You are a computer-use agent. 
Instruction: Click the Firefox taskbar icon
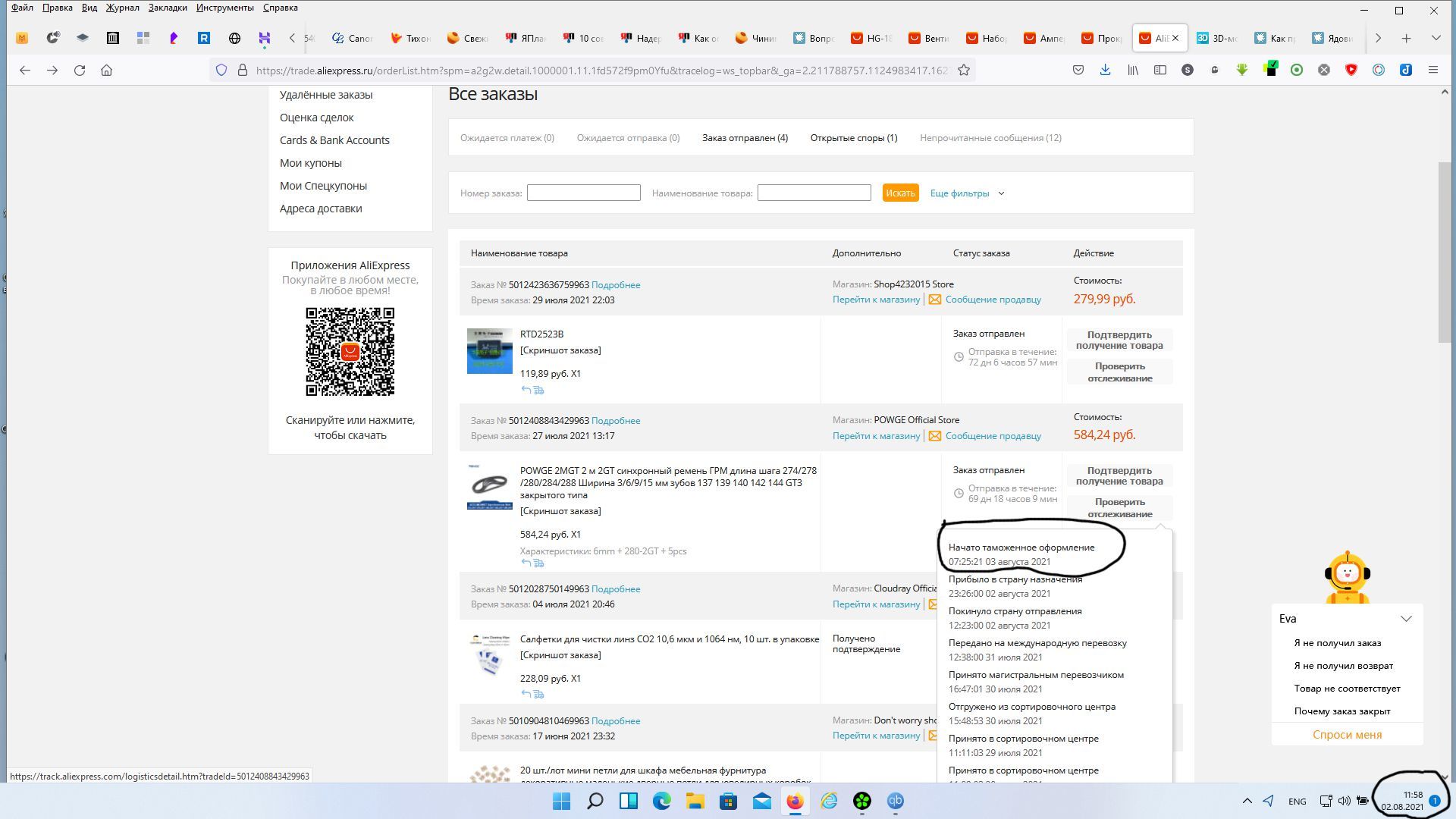coord(795,801)
